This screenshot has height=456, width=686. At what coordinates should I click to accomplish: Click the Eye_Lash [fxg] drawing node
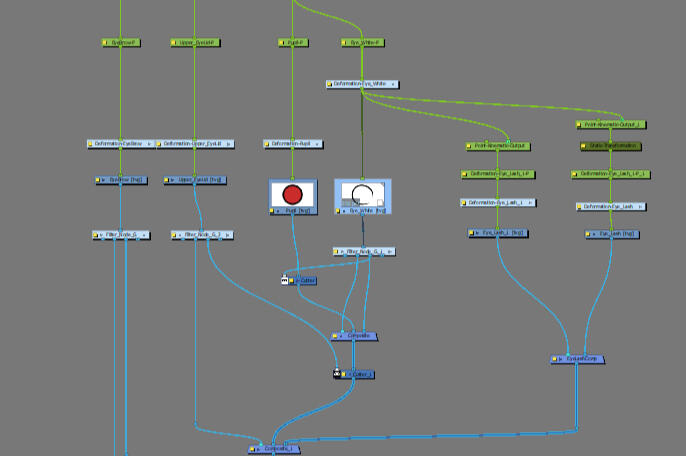[611, 234]
